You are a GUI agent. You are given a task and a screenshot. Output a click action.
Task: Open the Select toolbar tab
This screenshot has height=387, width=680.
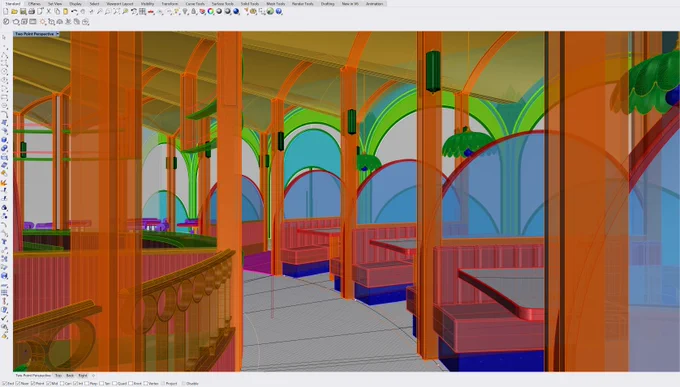point(94,4)
